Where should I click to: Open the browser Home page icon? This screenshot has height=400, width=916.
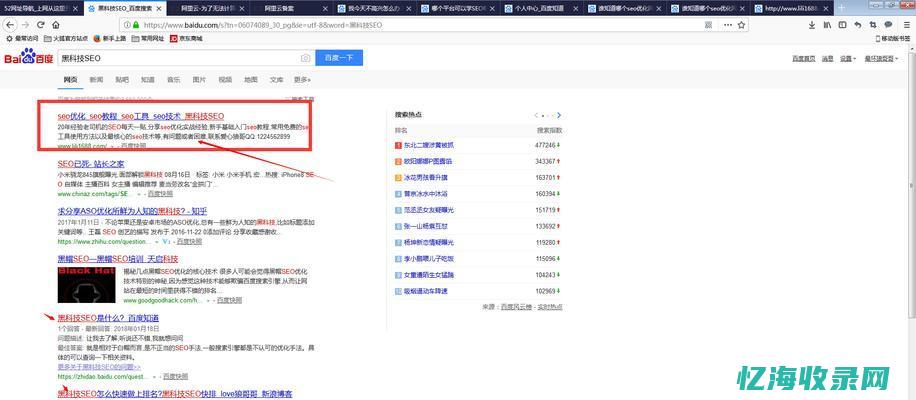tap(55, 25)
